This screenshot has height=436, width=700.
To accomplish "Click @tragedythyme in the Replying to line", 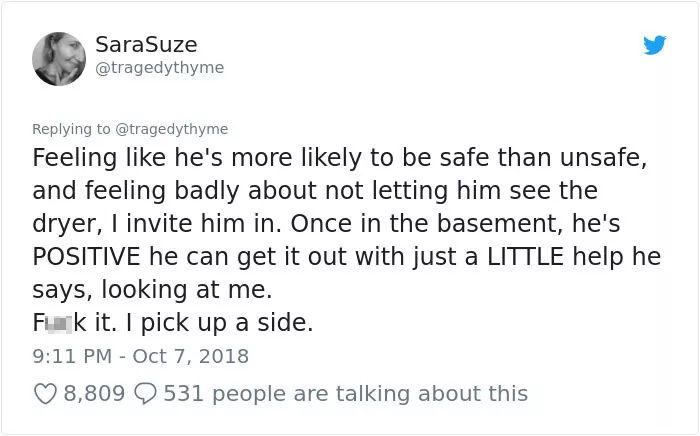I will (171, 129).
